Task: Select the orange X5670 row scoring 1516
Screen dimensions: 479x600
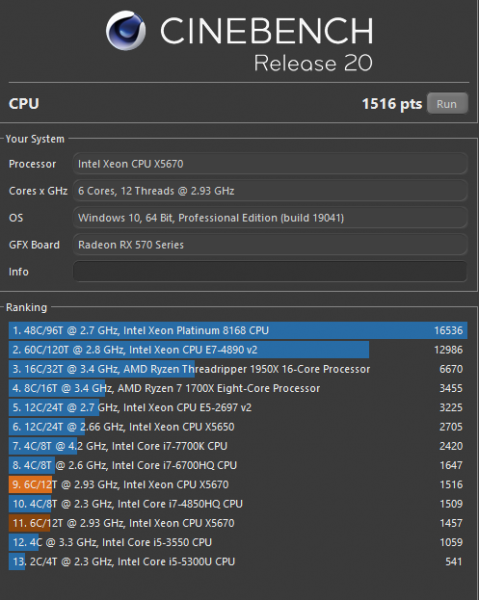Action: [x=238, y=484]
